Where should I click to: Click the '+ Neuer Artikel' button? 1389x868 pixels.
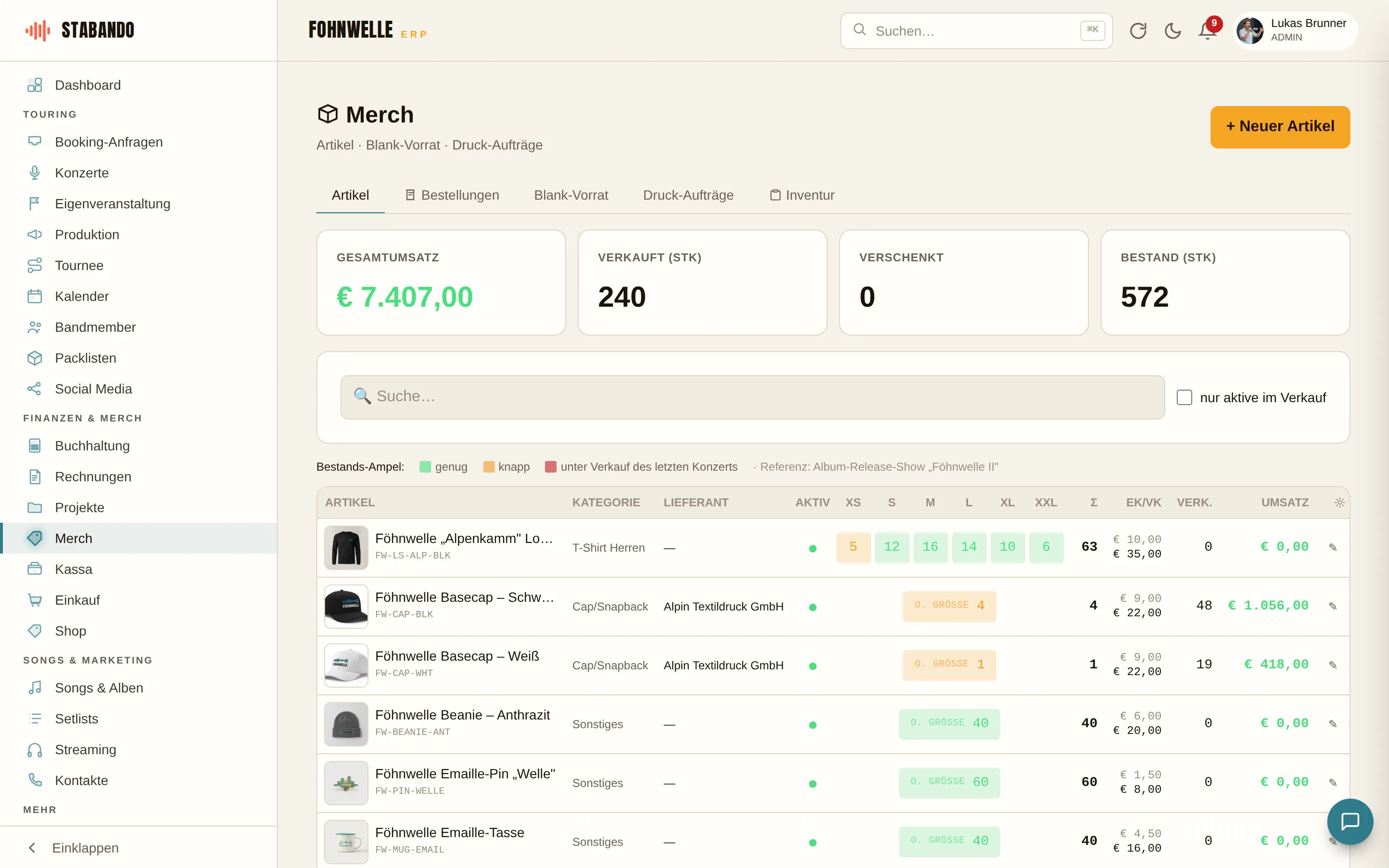click(x=1280, y=127)
